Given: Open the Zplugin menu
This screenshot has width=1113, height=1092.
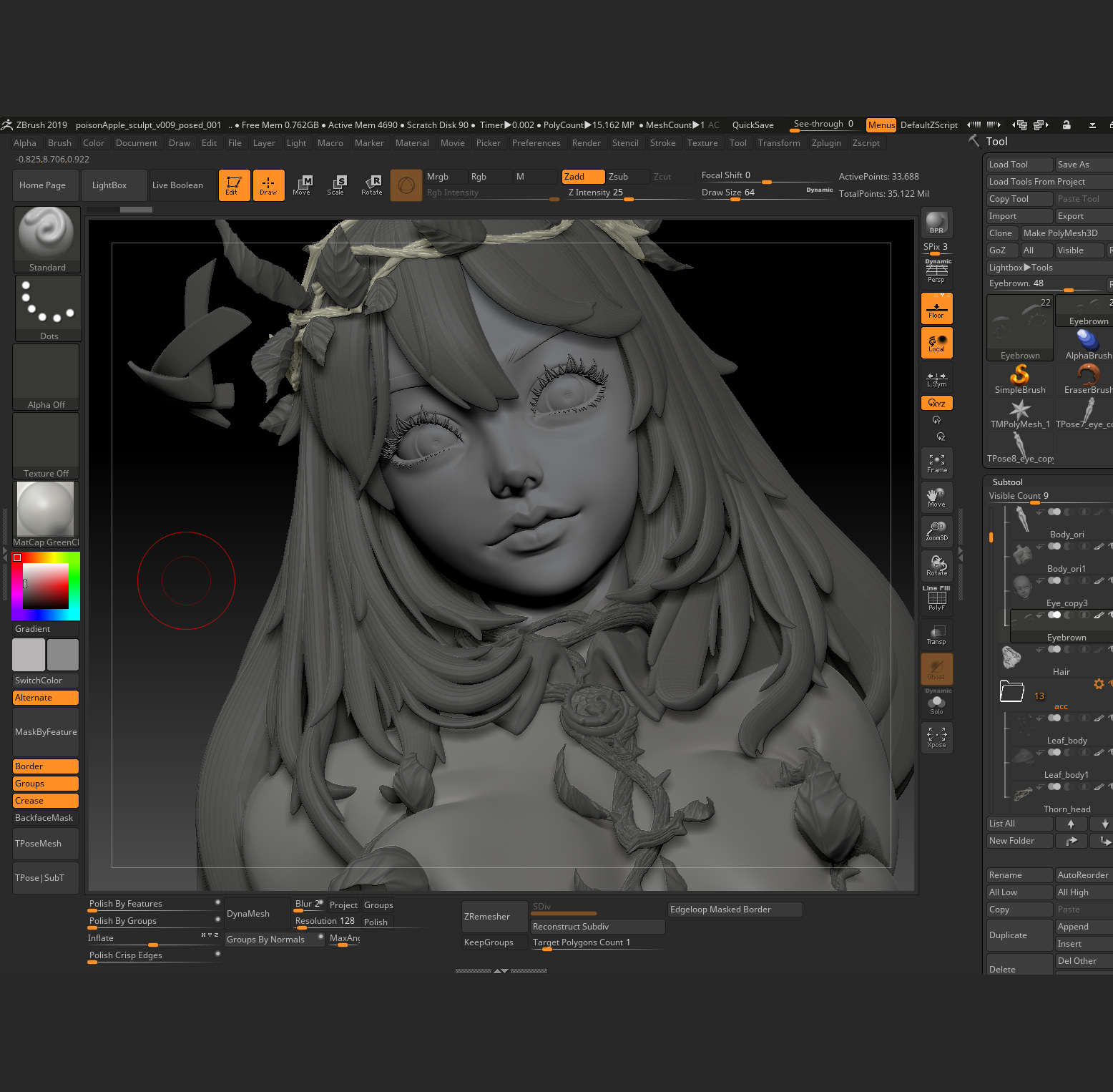Looking at the screenshot, I should 826,143.
